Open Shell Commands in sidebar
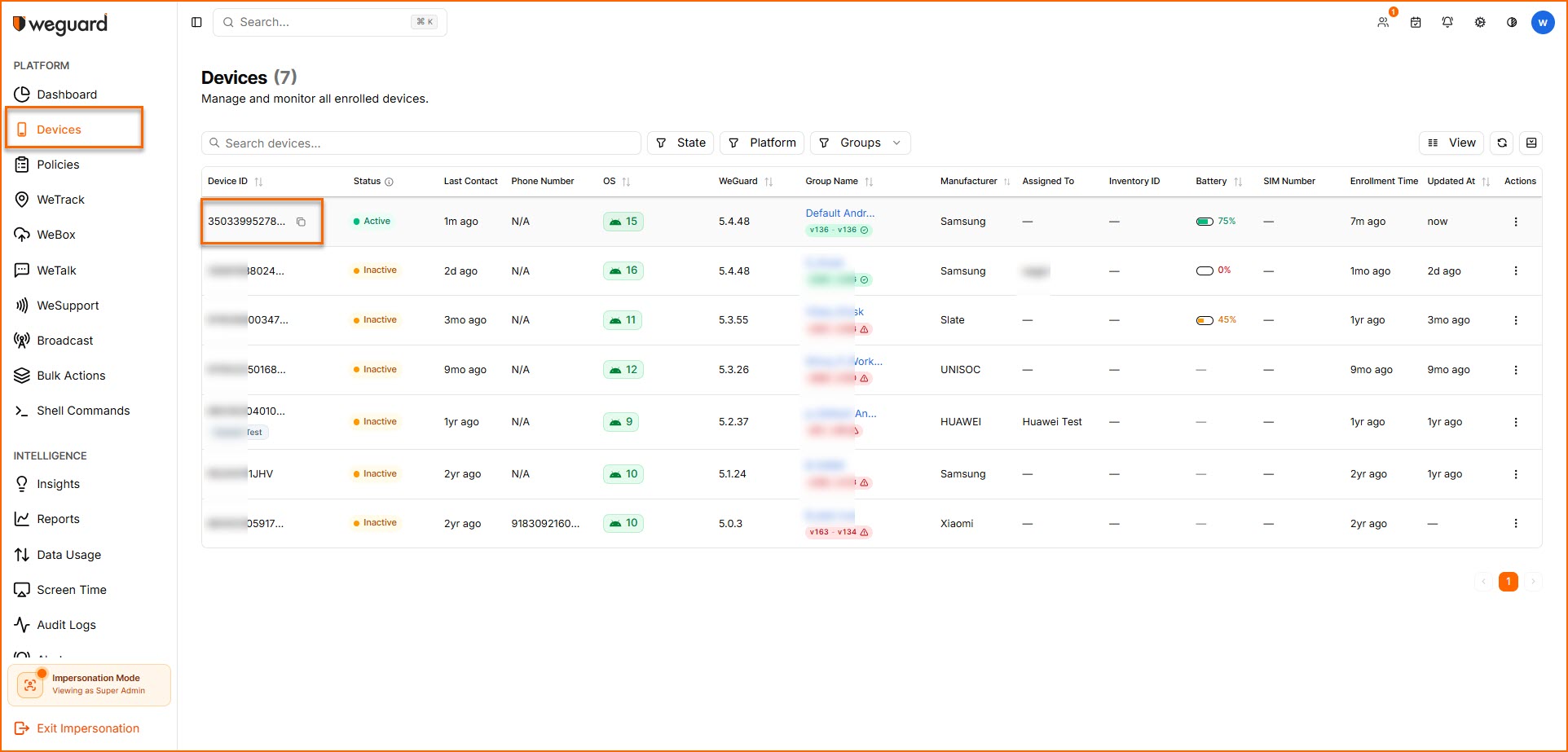Screen dimensions: 1568x752 pyautogui.click(x=82, y=411)
